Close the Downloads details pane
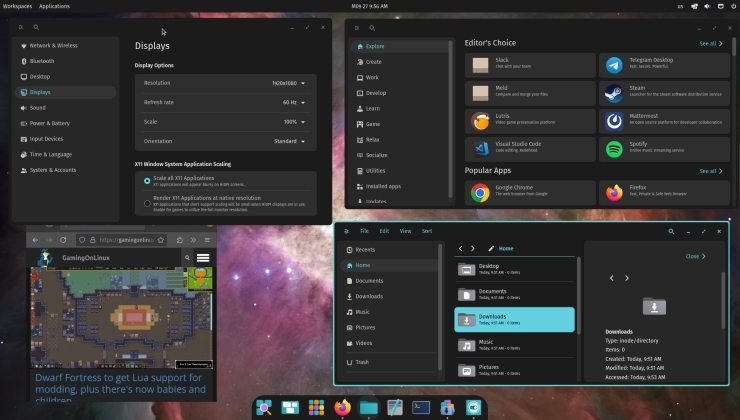 click(695, 256)
